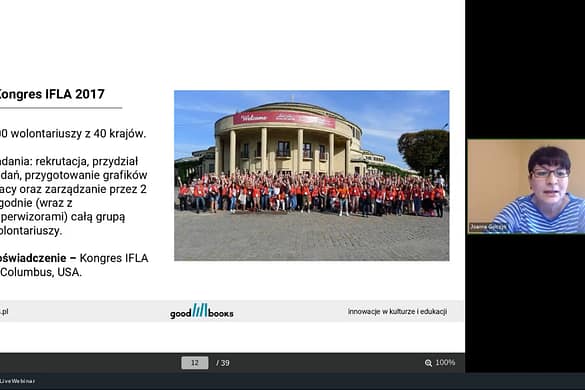Click the wolontariuszy z 40 krajów line
585x390 pixels.
point(73,134)
